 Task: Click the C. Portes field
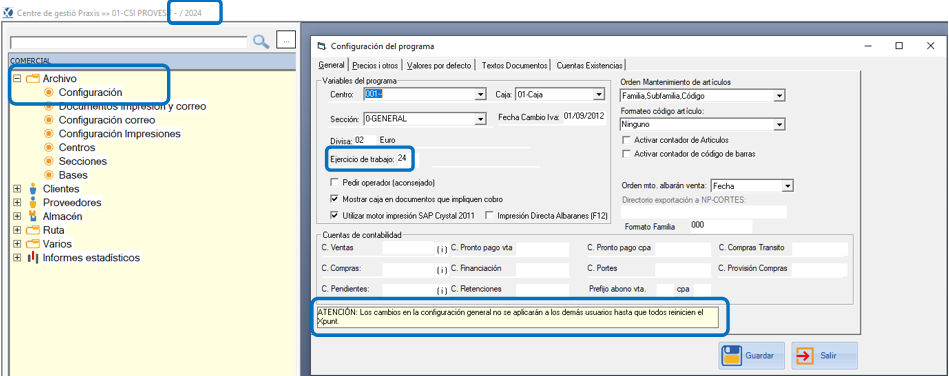tap(683, 269)
